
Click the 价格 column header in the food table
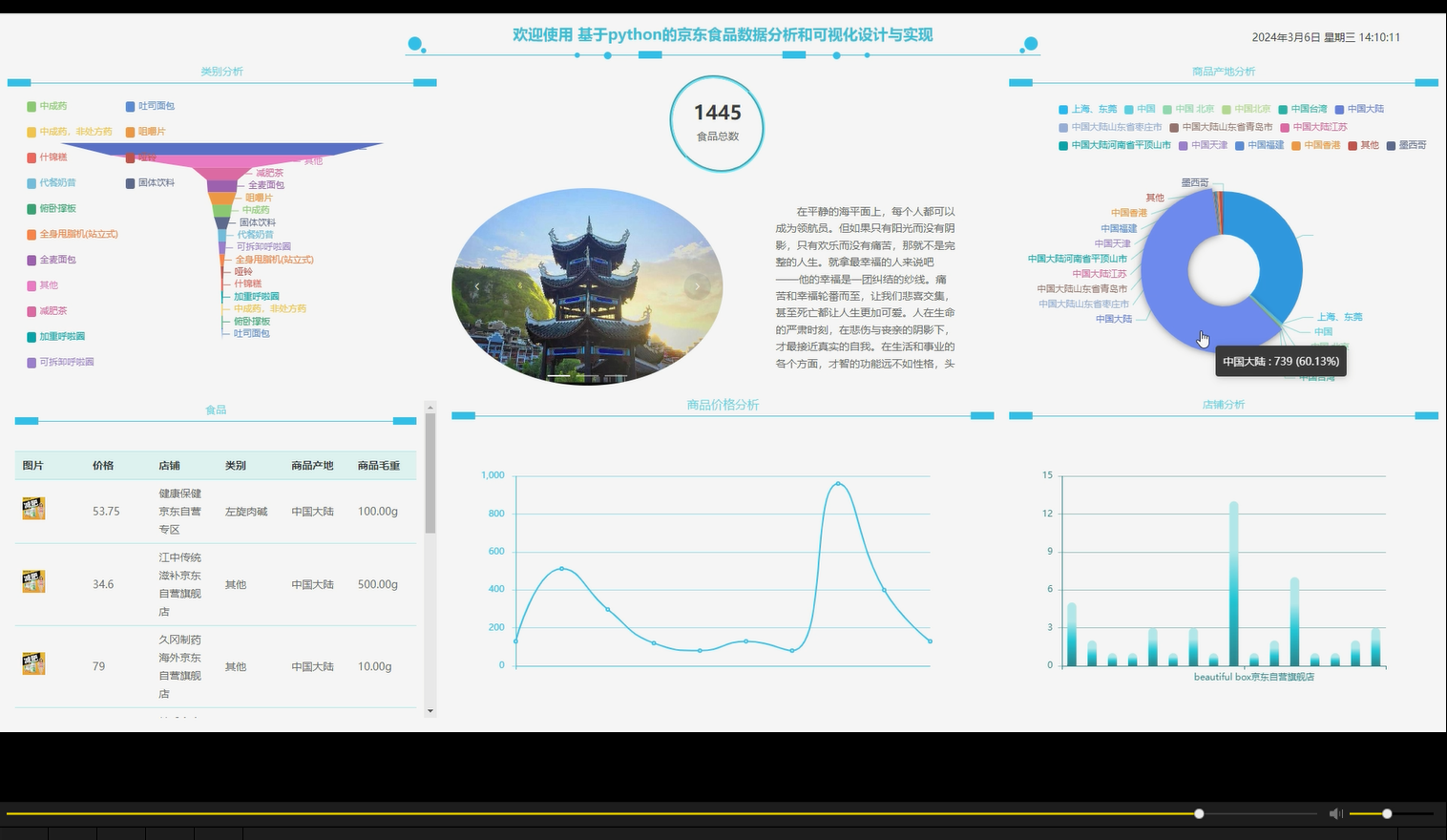pyautogui.click(x=102, y=465)
